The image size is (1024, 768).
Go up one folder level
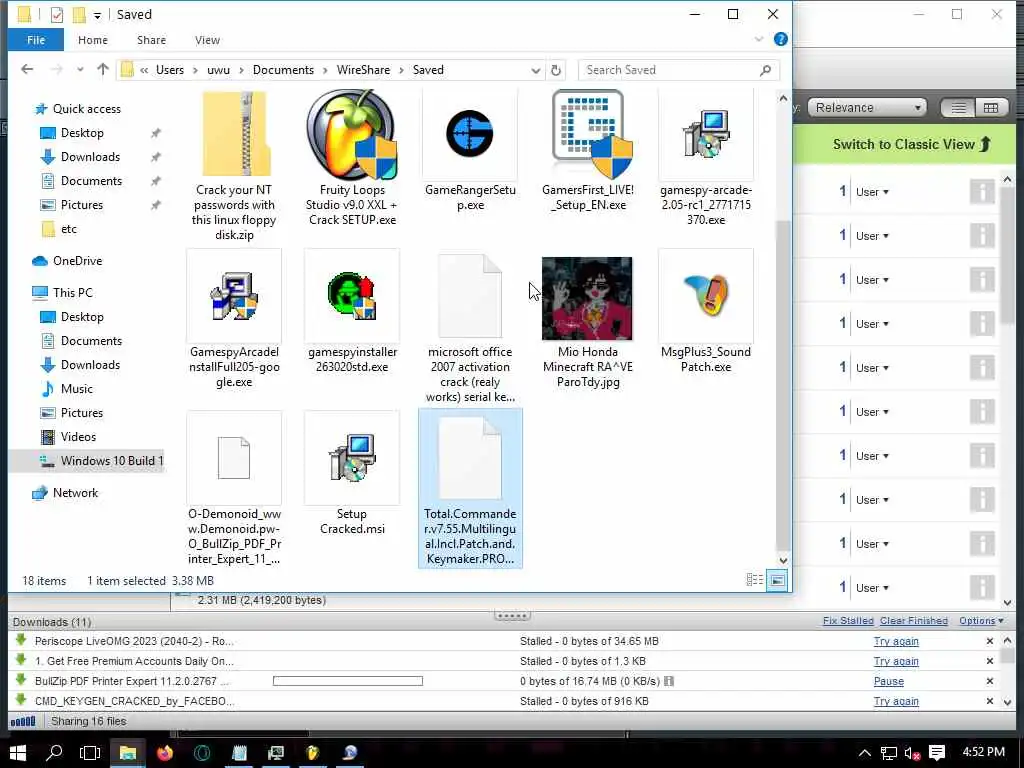tap(103, 69)
